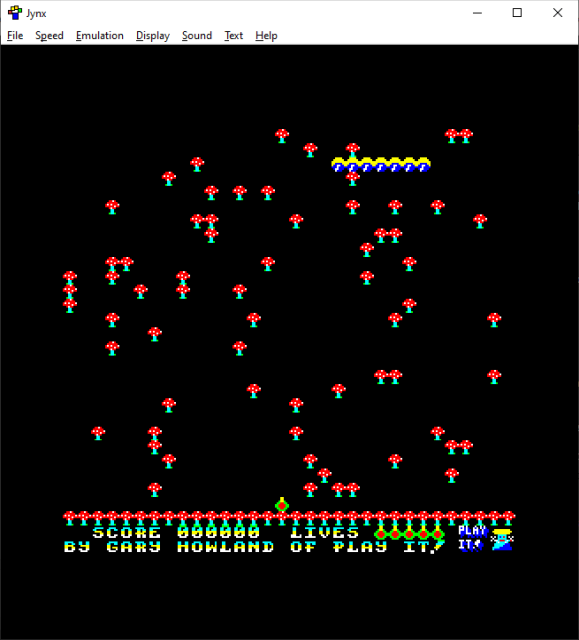The width and height of the screenshot is (579, 640).
Task: Click the green player ship above mushroom row
Action: (282, 505)
